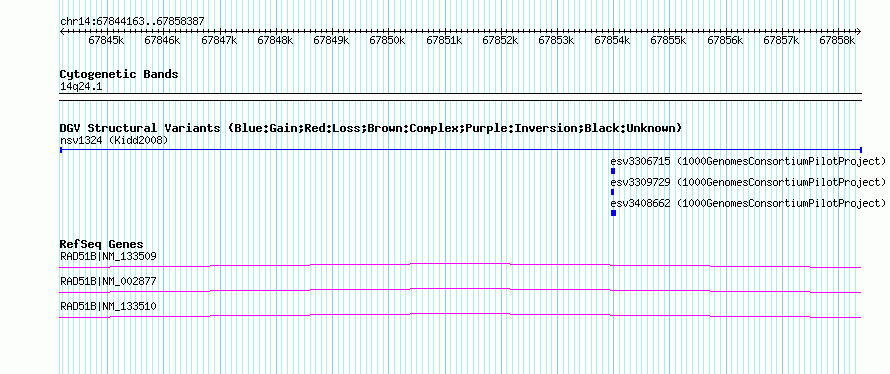This screenshot has height=374, width=890.
Task: Open the RAD51B|NM_133510 gene label
Action: (x=108, y=306)
